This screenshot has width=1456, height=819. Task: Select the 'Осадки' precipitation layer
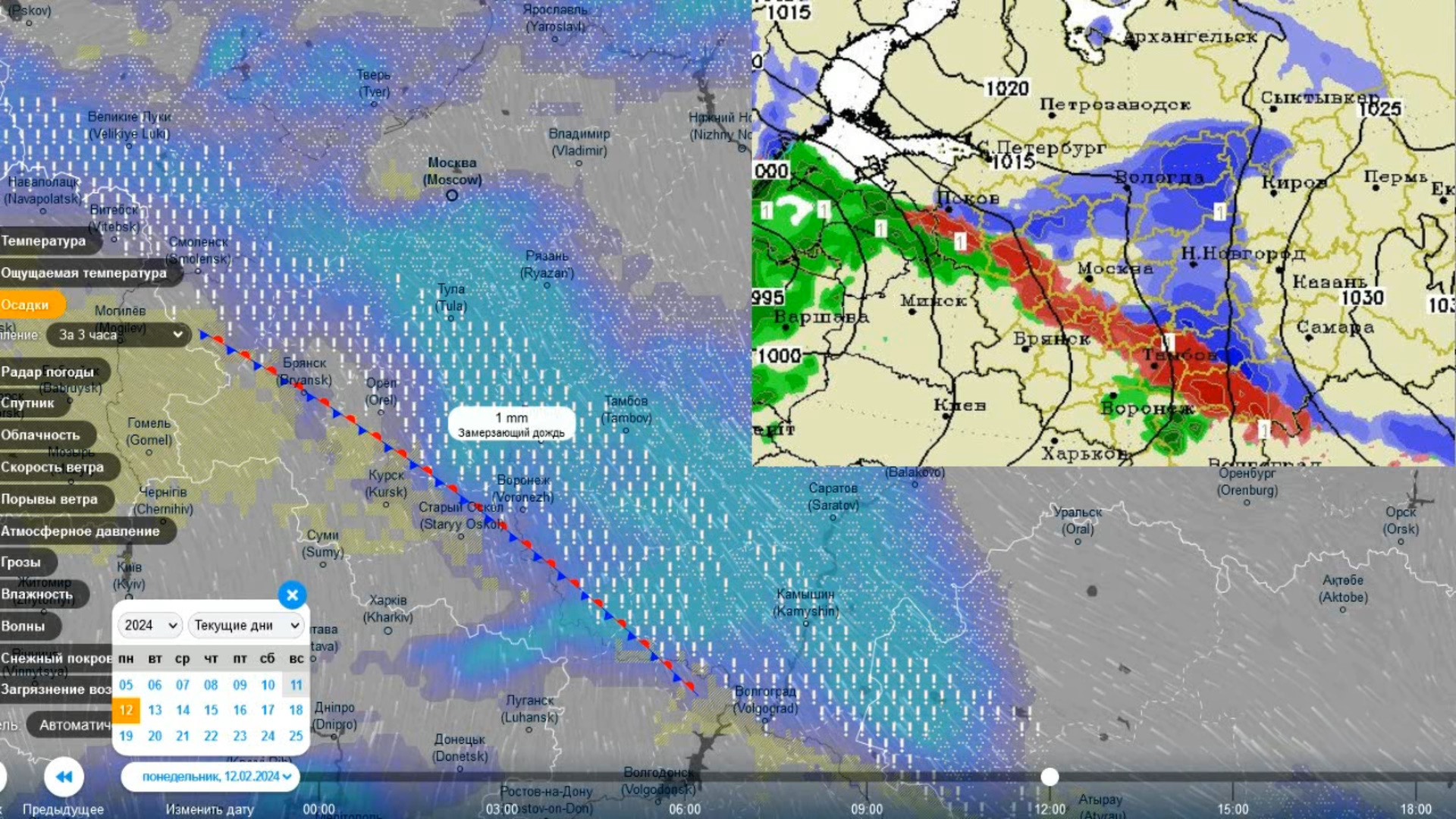click(x=26, y=305)
